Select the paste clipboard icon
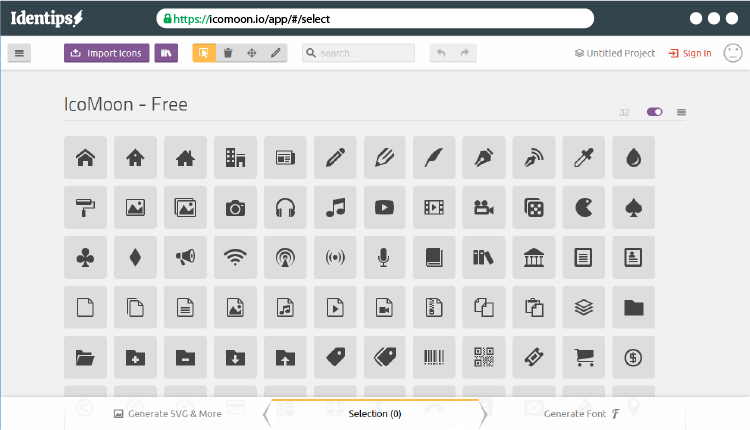 click(534, 307)
